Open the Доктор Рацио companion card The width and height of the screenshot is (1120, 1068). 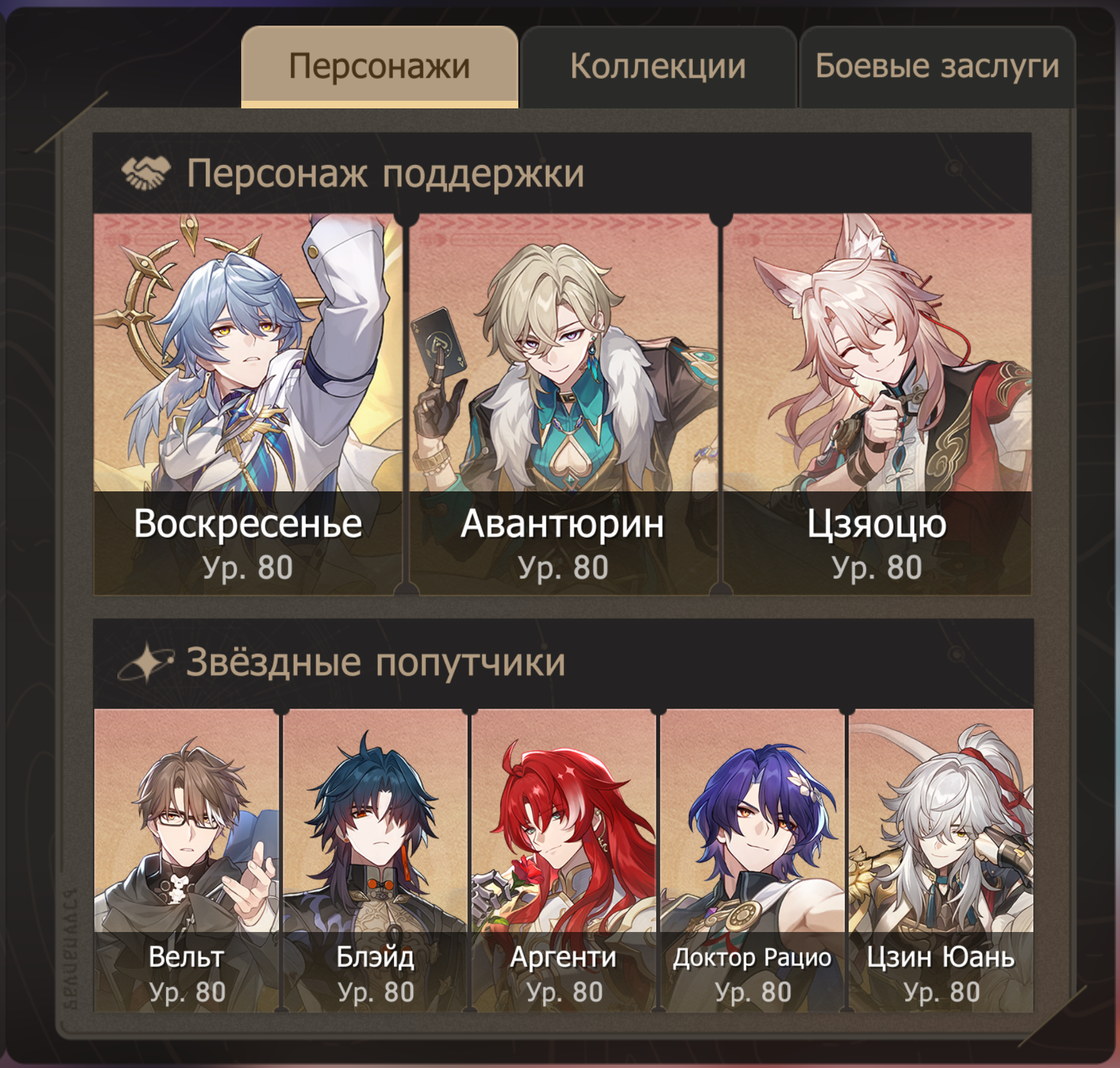(x=752, y=860)
